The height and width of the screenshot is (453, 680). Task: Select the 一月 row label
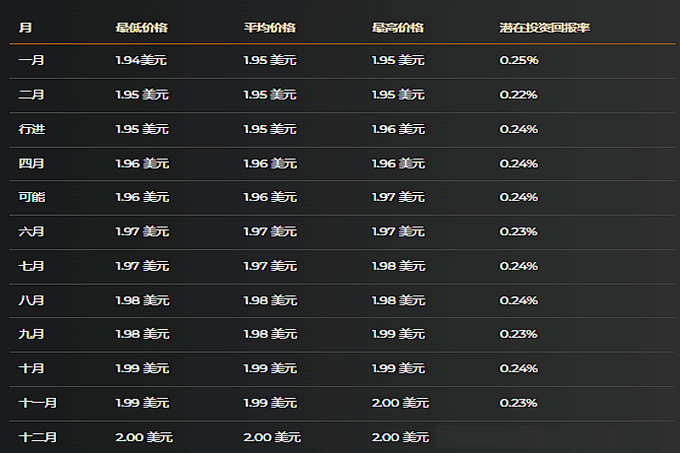coord(31,61)
